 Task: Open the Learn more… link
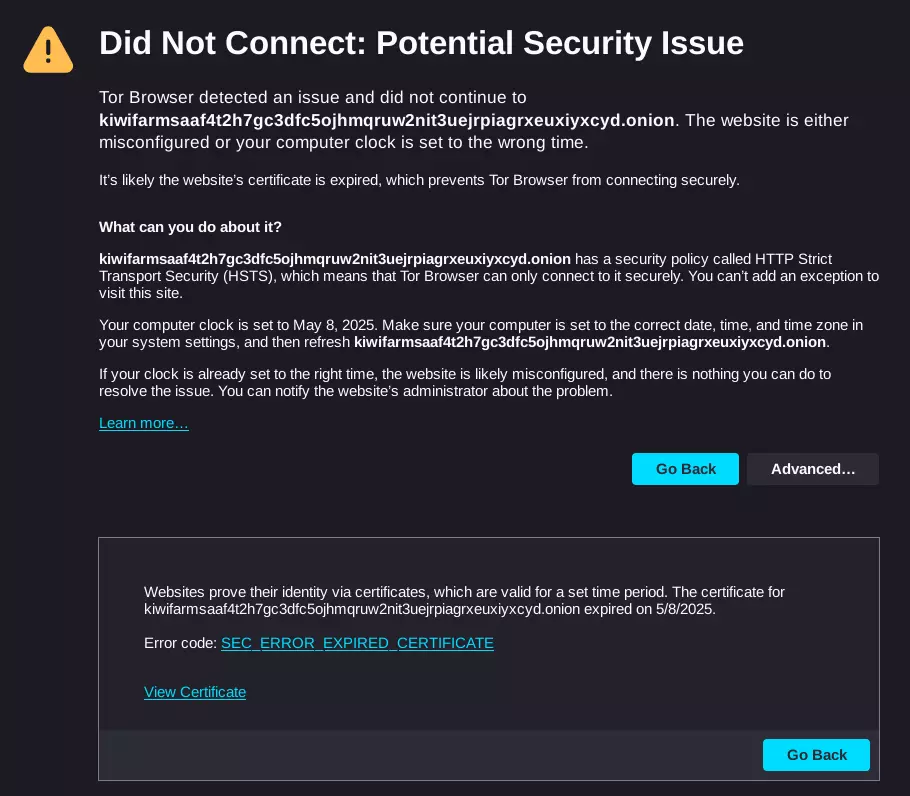tap(143, 423)
